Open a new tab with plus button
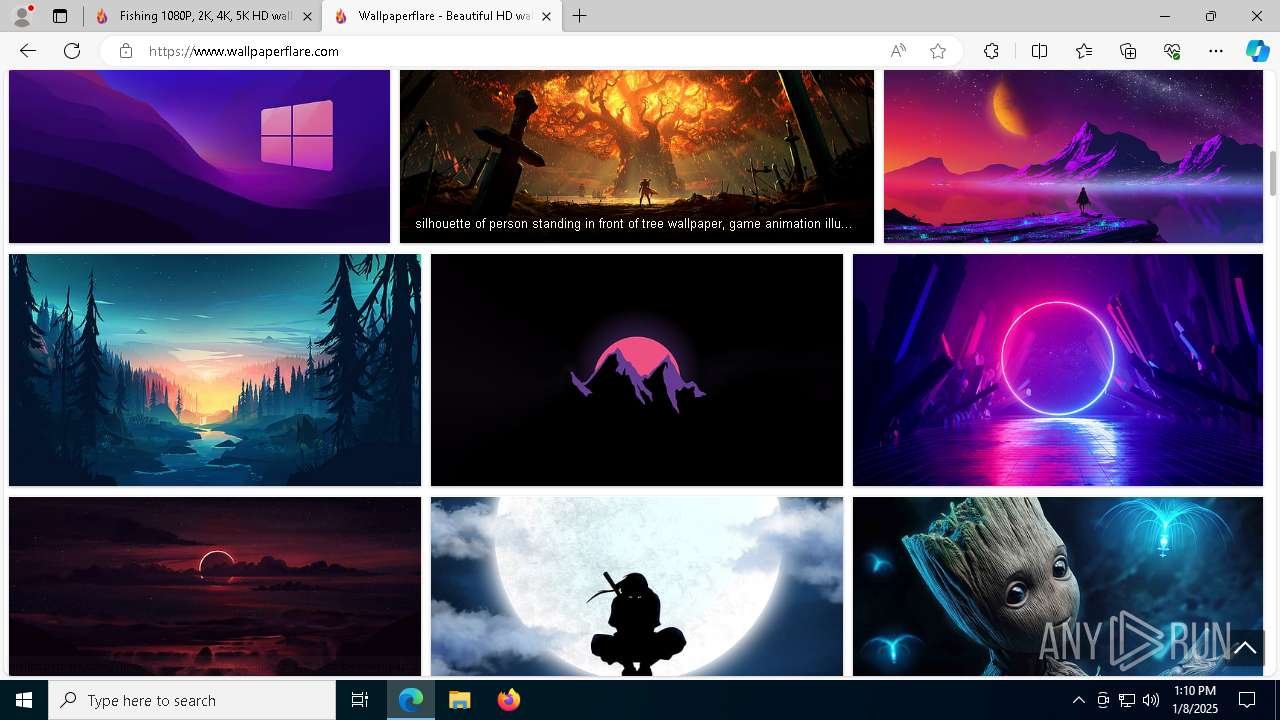Image resolution: width=1280 pixels, height=720 pixels. tap(579, 16)
